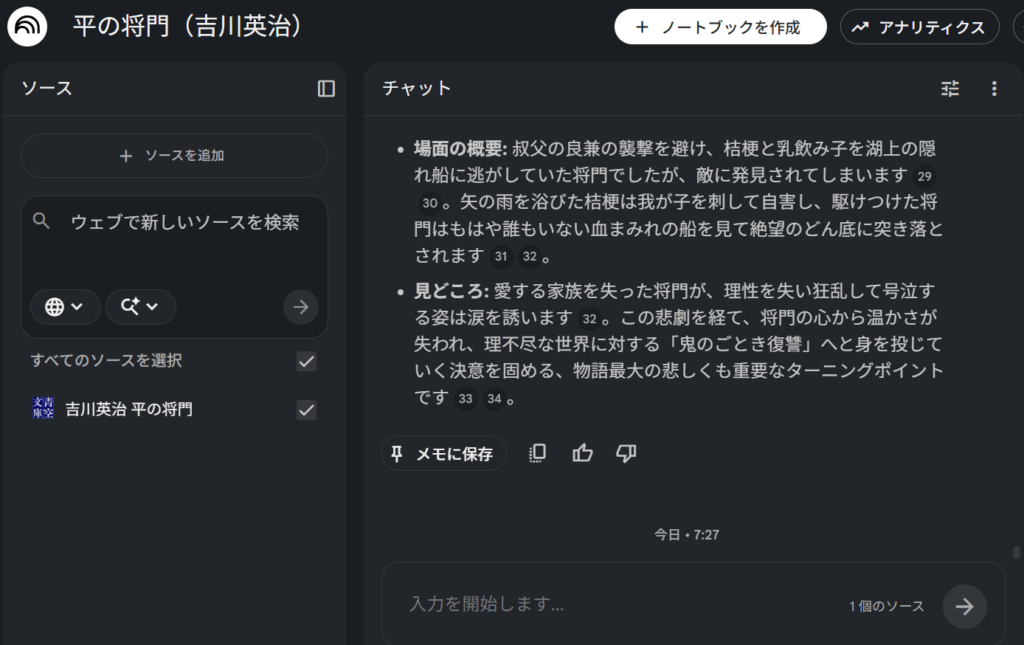1024x645 pixels.
Task: Collapse the ソース panel using its panel icon
Action: pyautogui.click(x=325, y=88)
